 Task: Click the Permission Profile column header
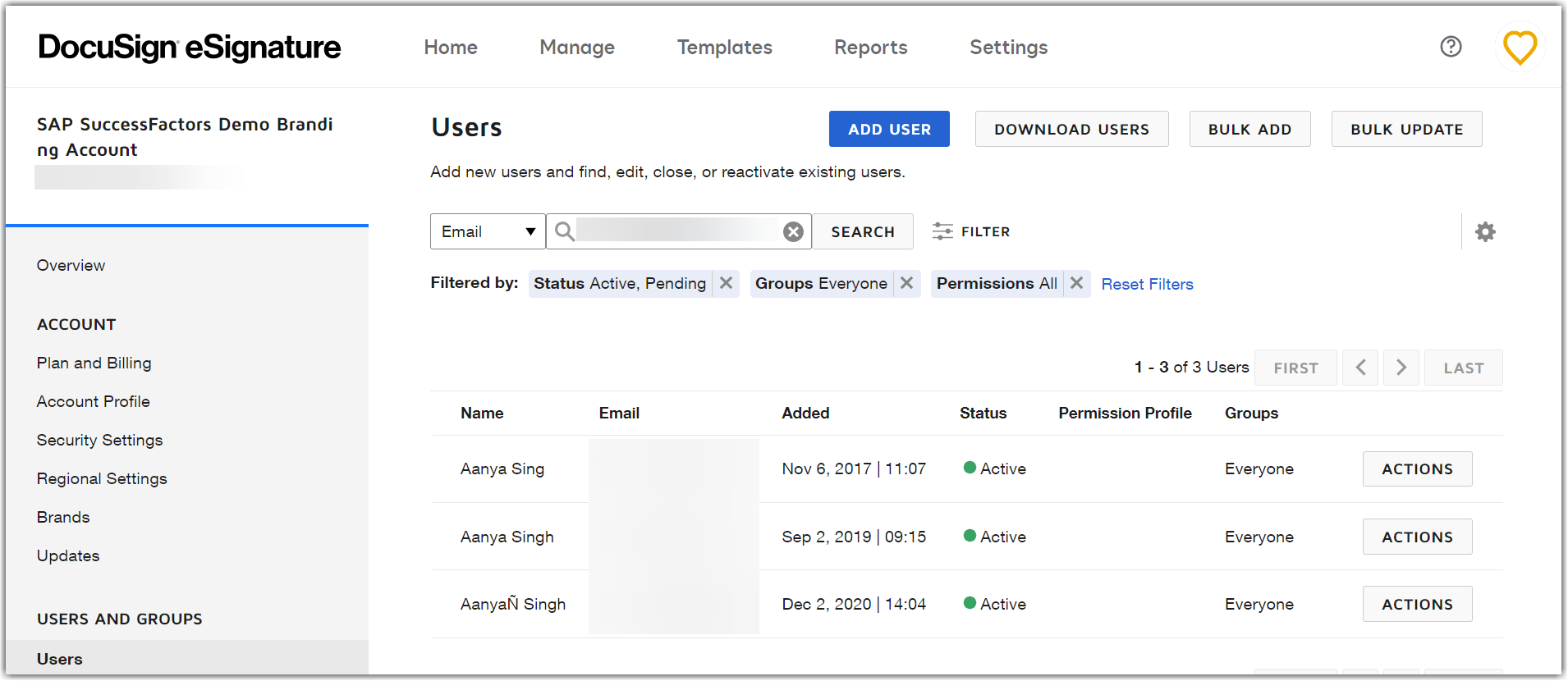click(x=1125, y=413)
